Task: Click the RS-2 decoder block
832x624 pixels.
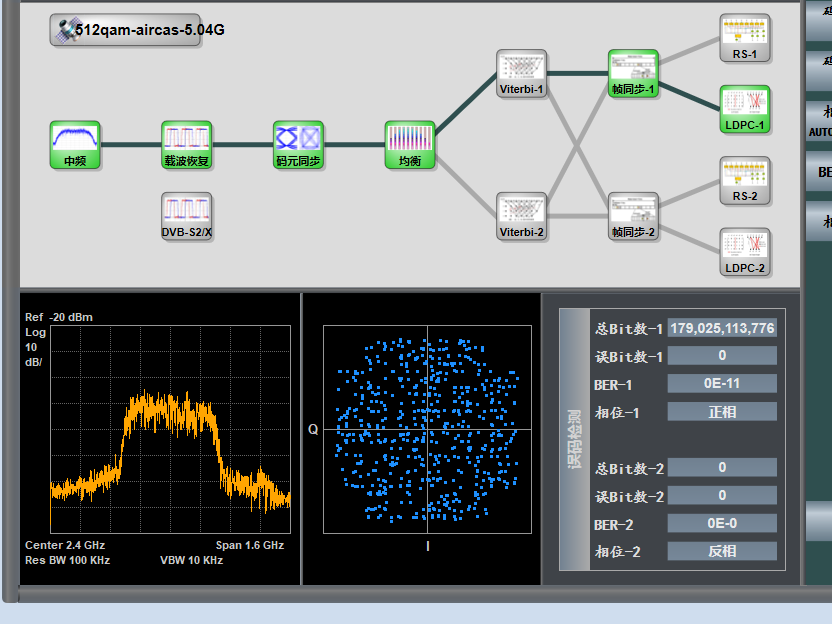Action: click(745, 180)
